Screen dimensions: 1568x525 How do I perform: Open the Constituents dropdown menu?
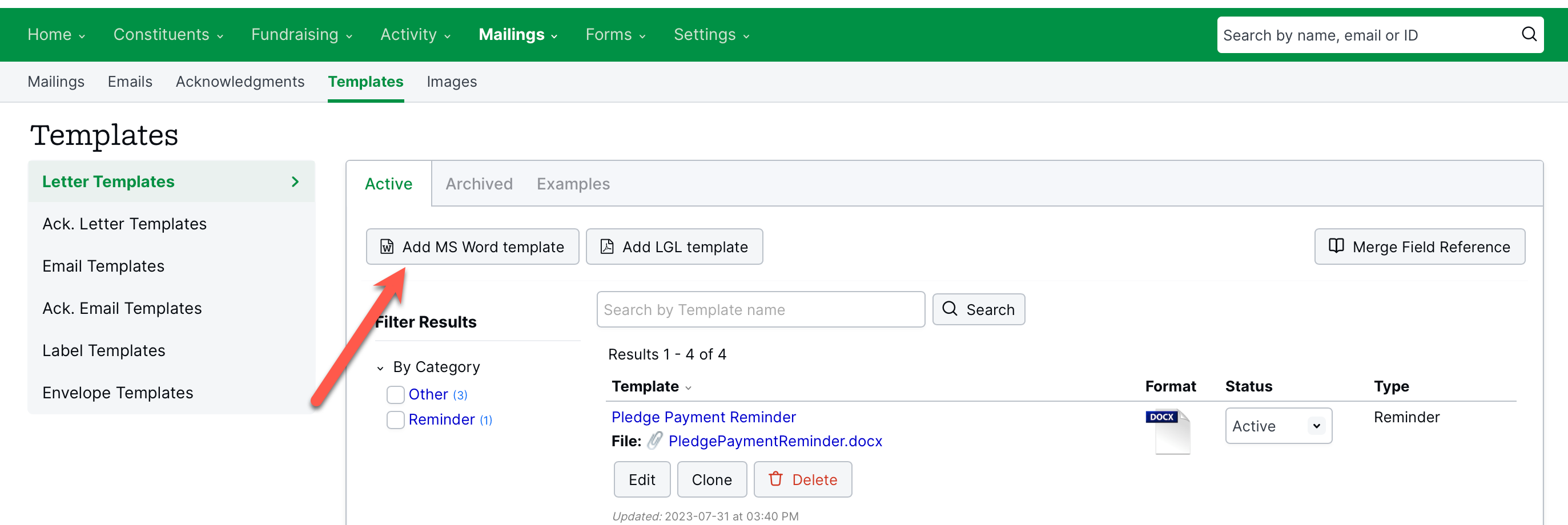pyautogui.click(x=168, y=35)
